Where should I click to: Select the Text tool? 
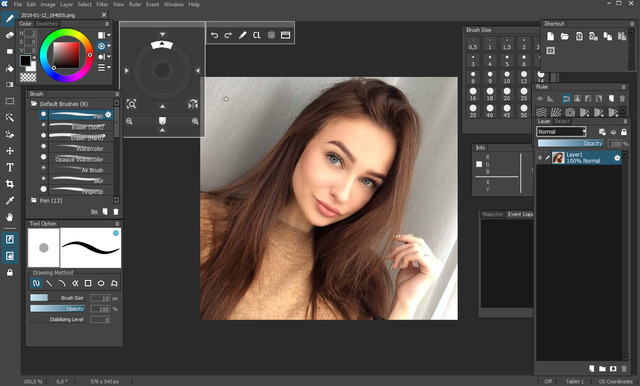[9, 167]
